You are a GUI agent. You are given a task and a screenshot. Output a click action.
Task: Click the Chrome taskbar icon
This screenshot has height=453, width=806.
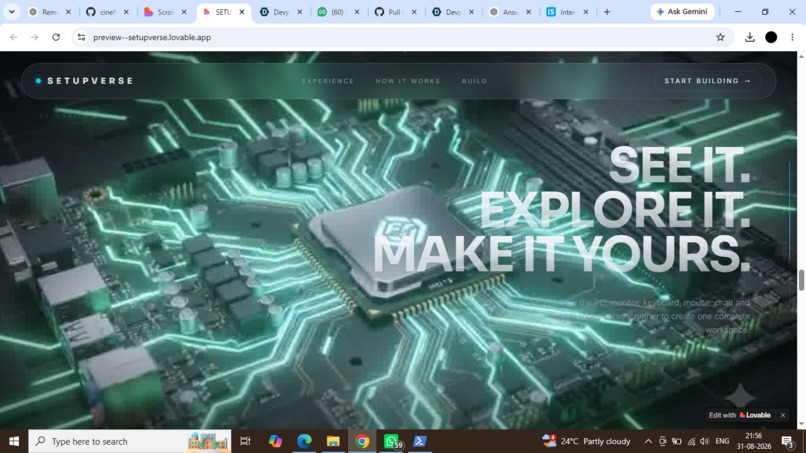coord(362,441)
